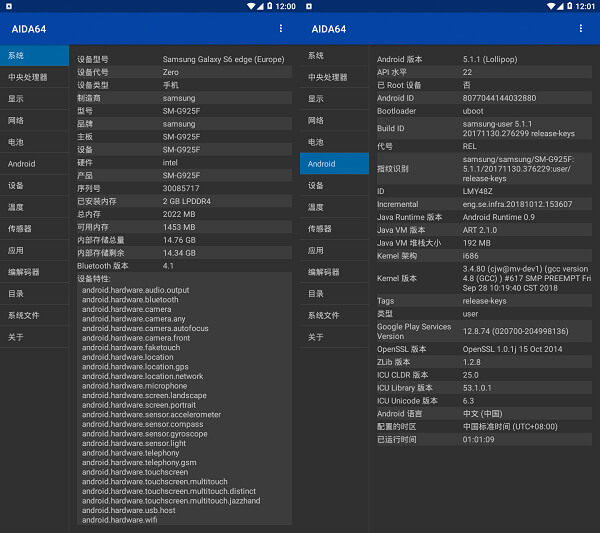
Task: Open 设备 section in left screen sidebar
Action: pos(34,185)
